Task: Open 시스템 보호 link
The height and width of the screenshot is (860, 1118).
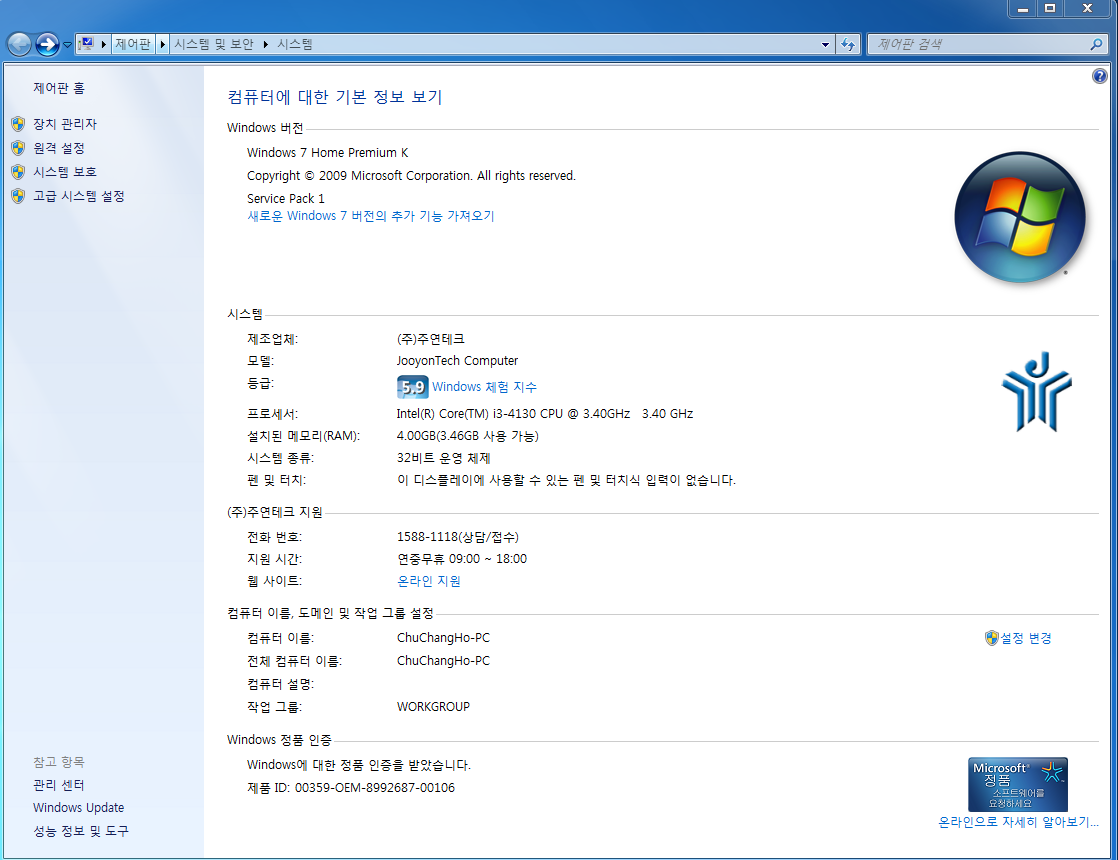Action: click(65, 172)
